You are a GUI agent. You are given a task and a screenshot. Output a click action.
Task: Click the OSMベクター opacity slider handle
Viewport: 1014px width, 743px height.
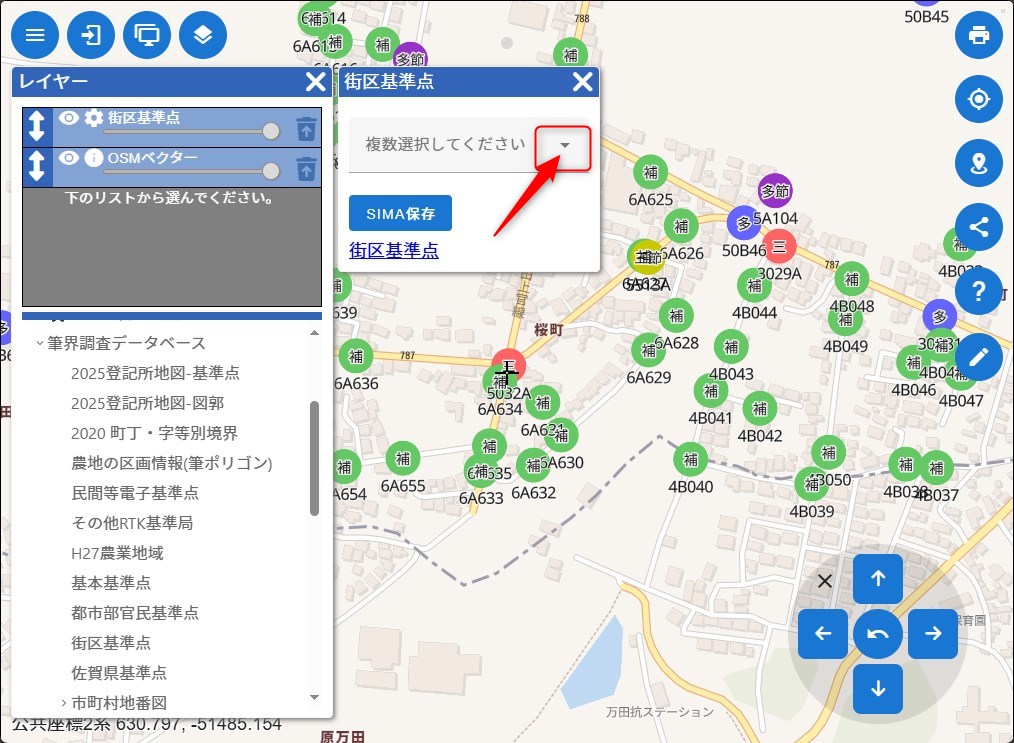click(x=270, y=171)
